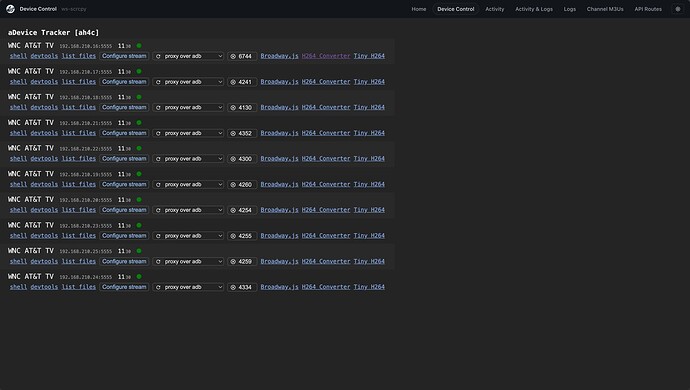Viewport: 690px width, 390px height.
Task: Click green status dot for 192.168.210.18
Action: (139, 97)
